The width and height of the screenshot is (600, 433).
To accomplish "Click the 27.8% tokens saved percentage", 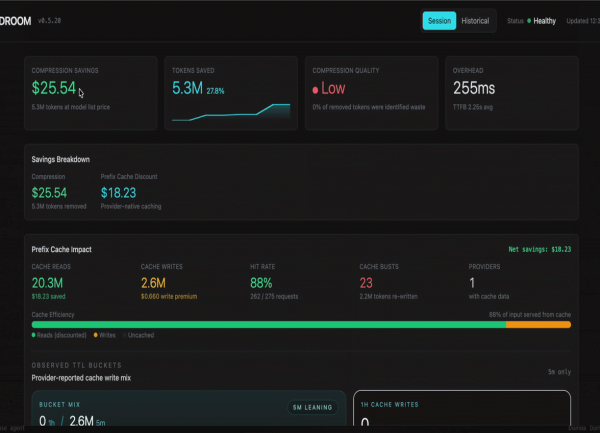I will click(x=215, y=91).
